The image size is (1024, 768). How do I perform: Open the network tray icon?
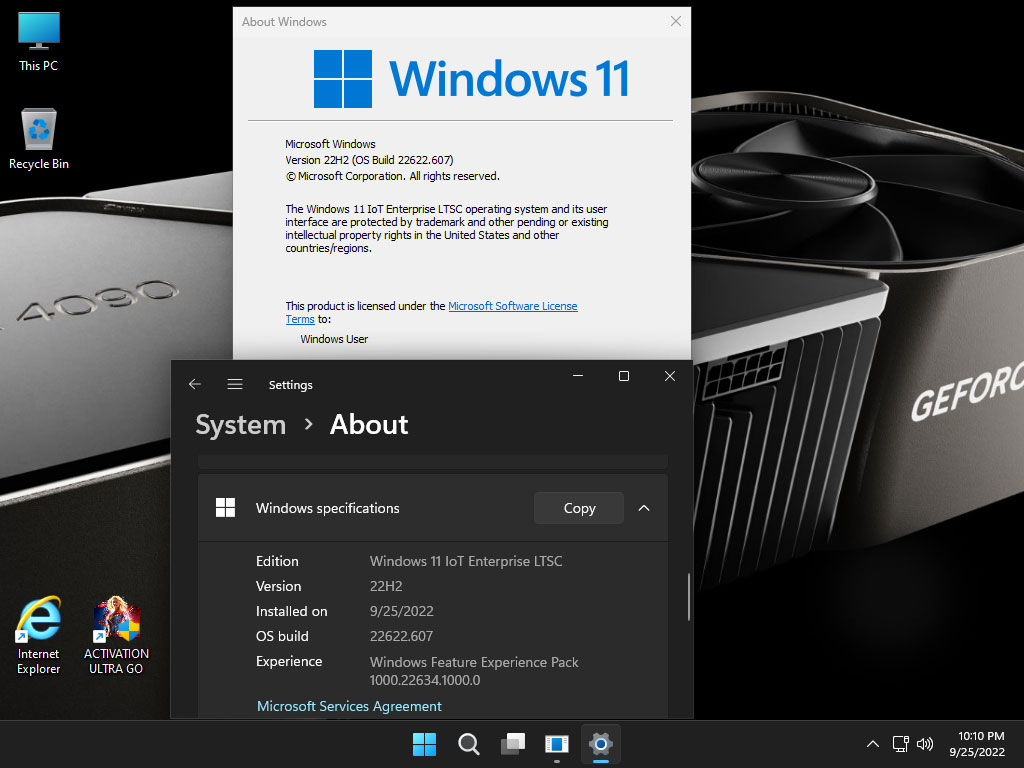[x=901, y=744]
